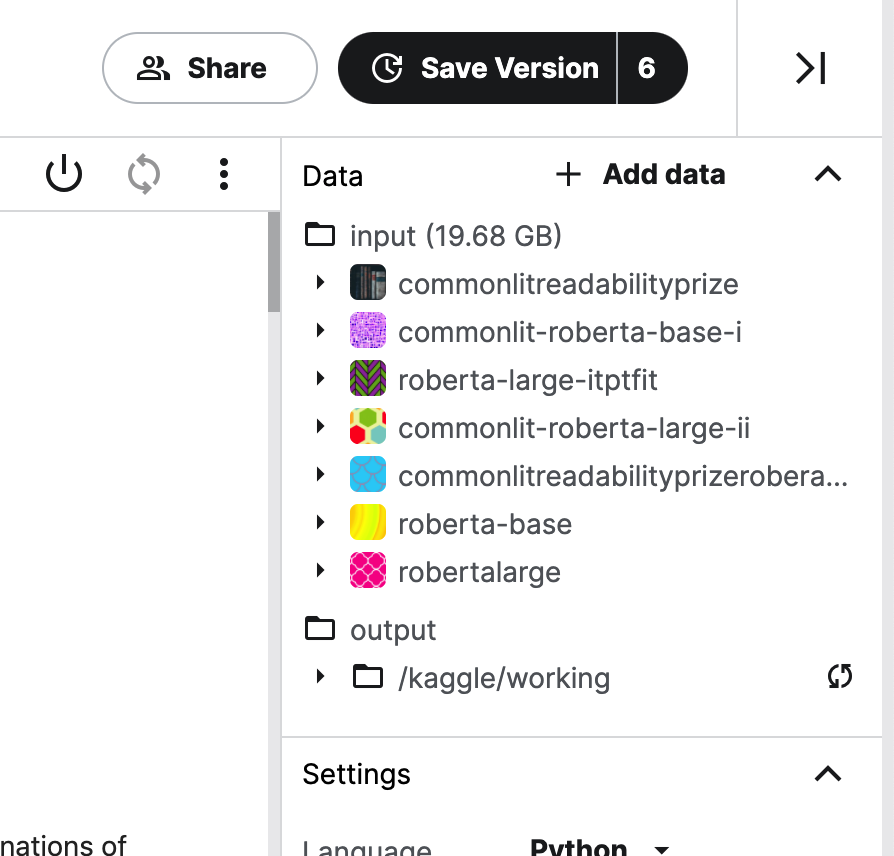The width and height of the screenshot is (894, 856).
Task: Refresh the /kaggle/working output directory
Action: [840, 677]
